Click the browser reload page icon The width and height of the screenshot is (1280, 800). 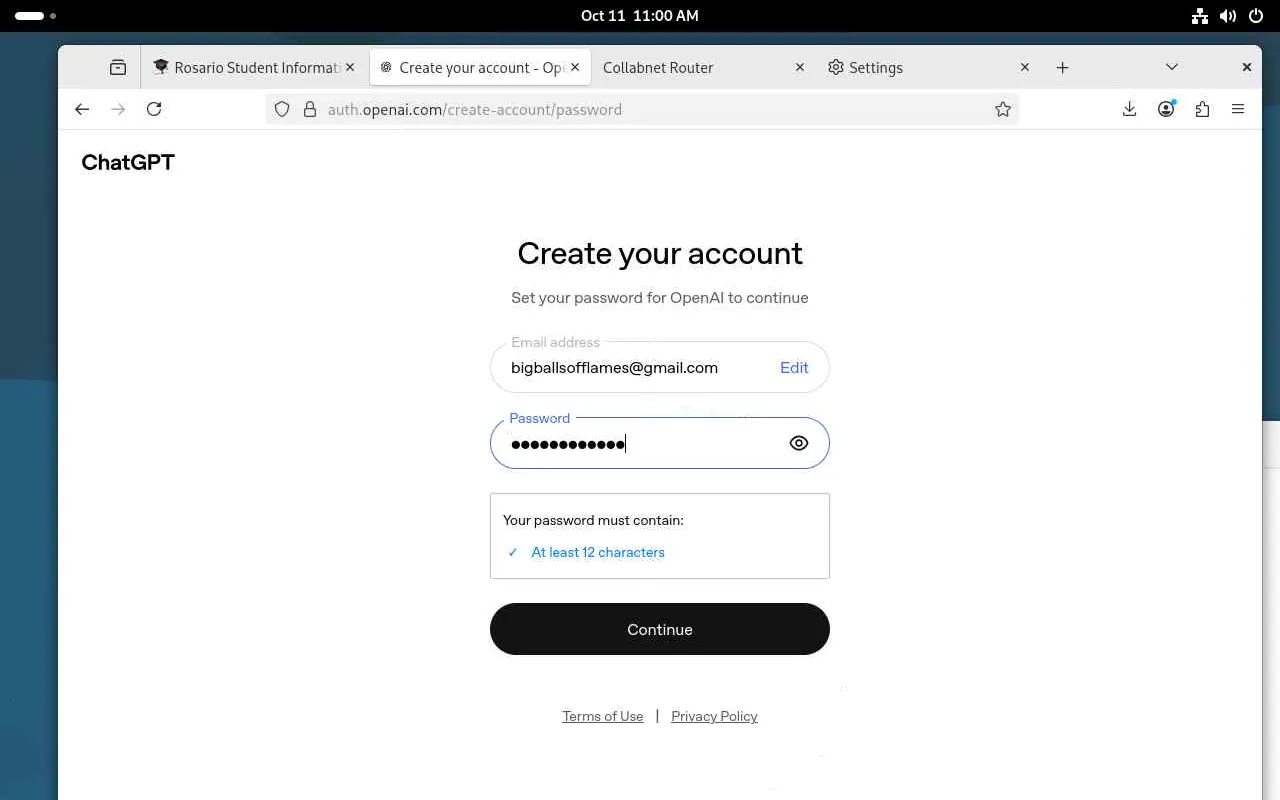[x=154, y=109]
